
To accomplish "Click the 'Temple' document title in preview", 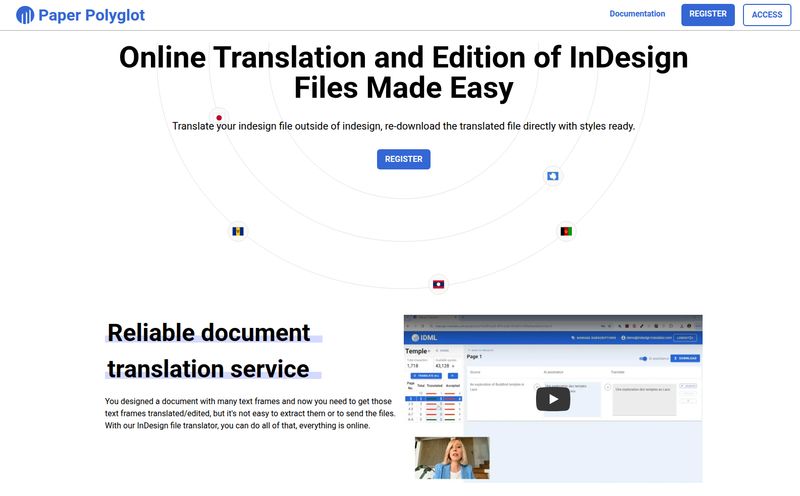I will click(416, 351).
